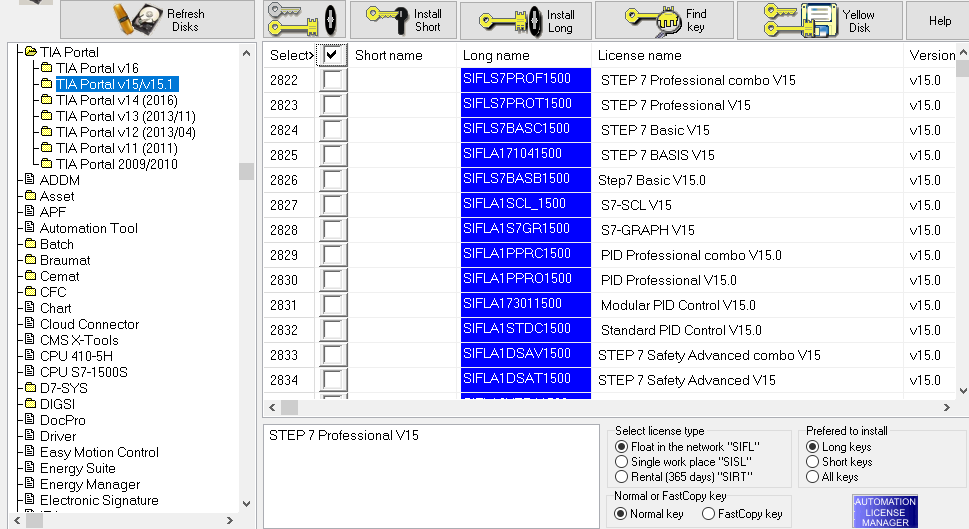The width and height of the screenshot is (969, 529).
Task: Toggle the select-all checkbox in header
Action: coord(332,55)
